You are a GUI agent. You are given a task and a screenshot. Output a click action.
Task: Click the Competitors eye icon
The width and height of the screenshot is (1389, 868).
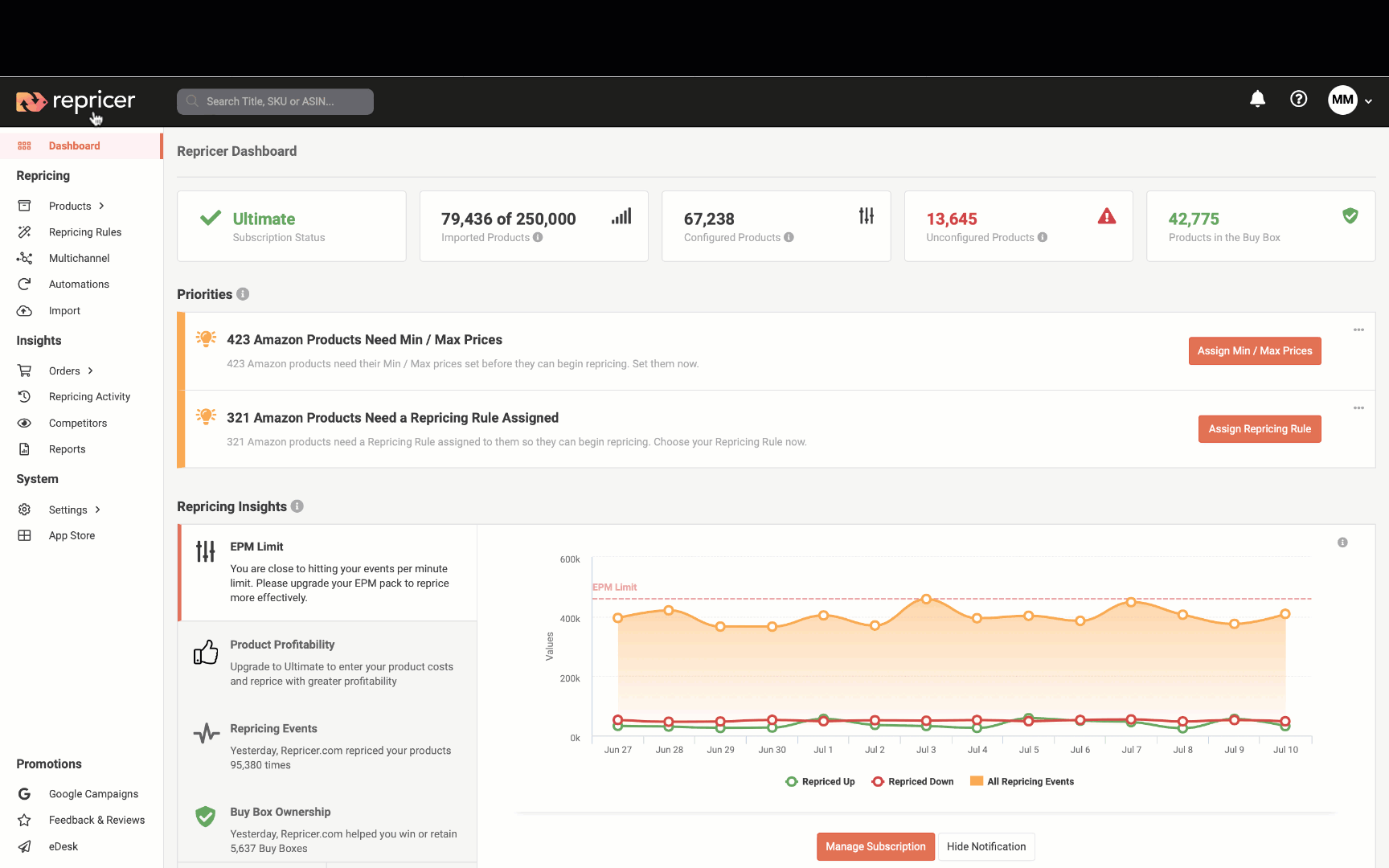[x=24, y=424]
